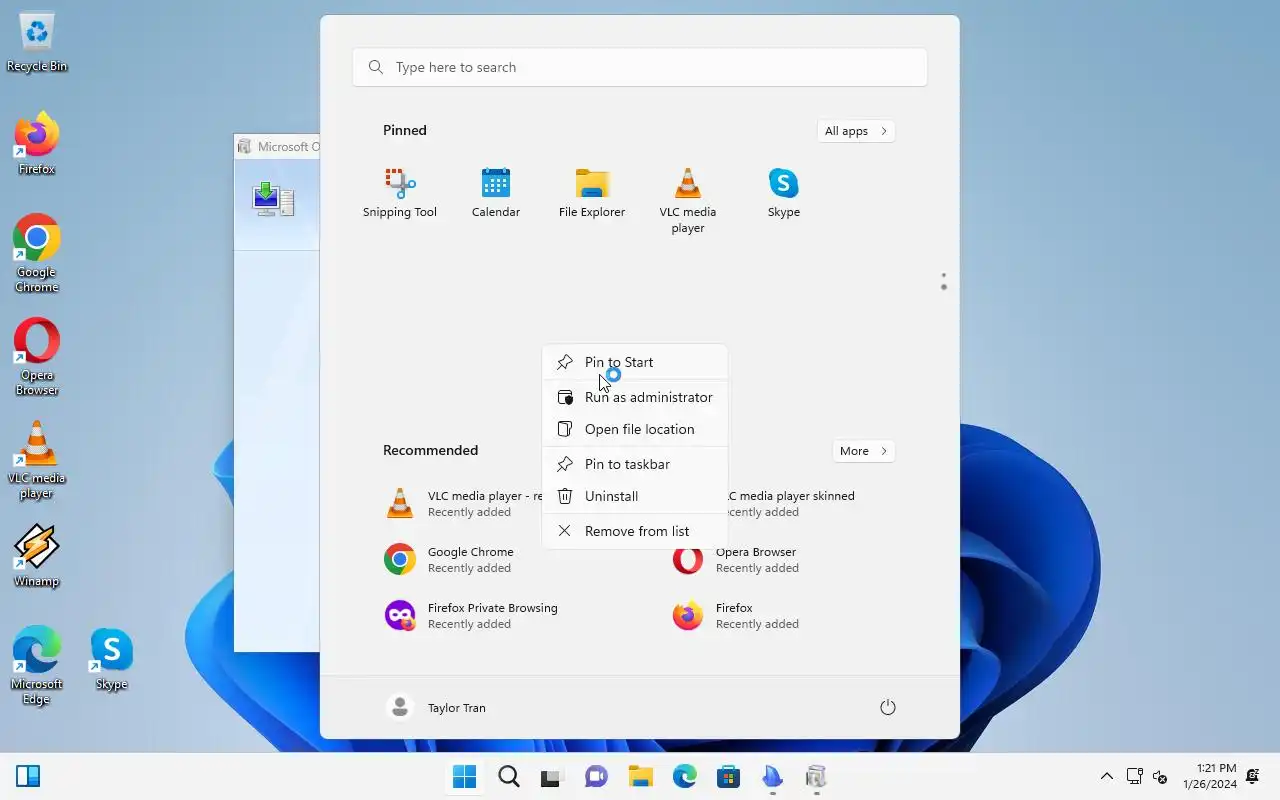The image size is (1280, 800).
Task: Choose Open file location
Action: (634, 429)
